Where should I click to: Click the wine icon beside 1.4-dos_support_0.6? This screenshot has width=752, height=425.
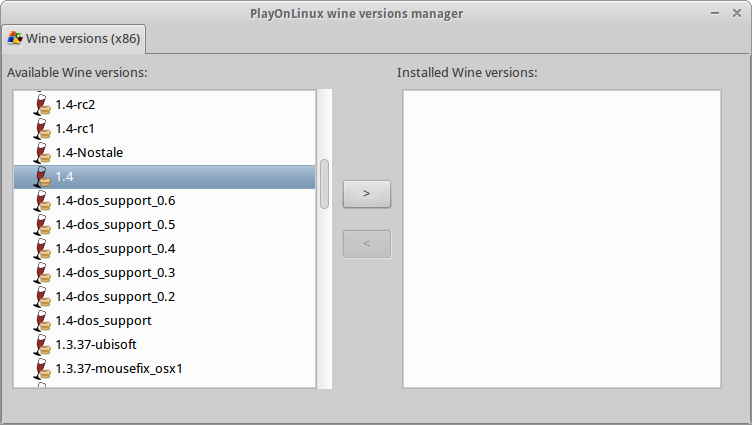[x=42, y=201]
